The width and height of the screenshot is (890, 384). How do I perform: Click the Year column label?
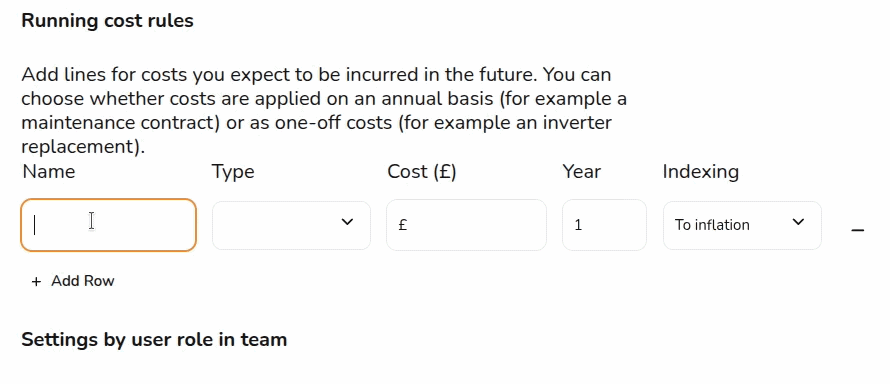pos(581,171)
